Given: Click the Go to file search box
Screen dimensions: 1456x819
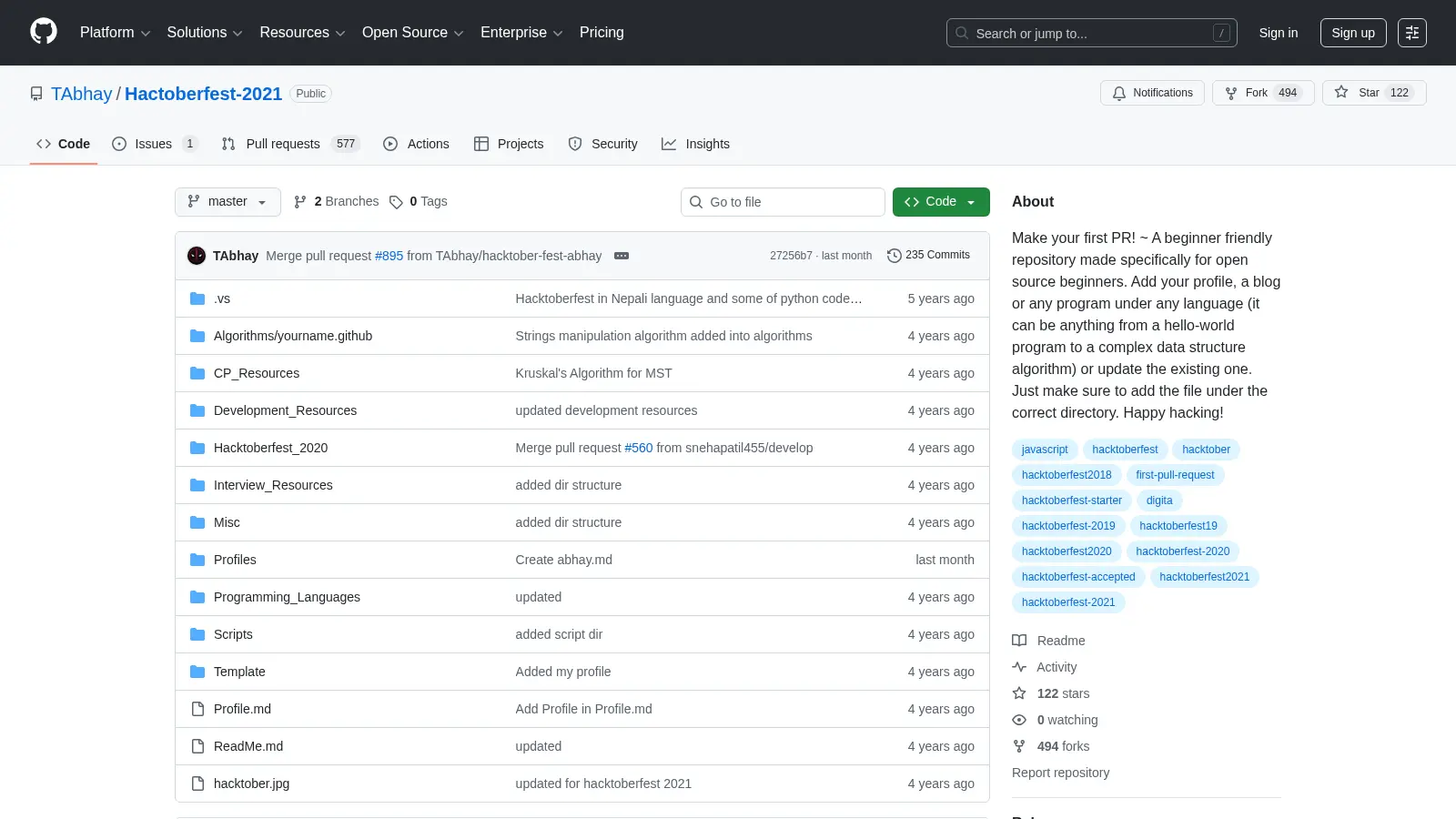Looking at the screenshot, I should pyautogui.click(x=783, y=202).
